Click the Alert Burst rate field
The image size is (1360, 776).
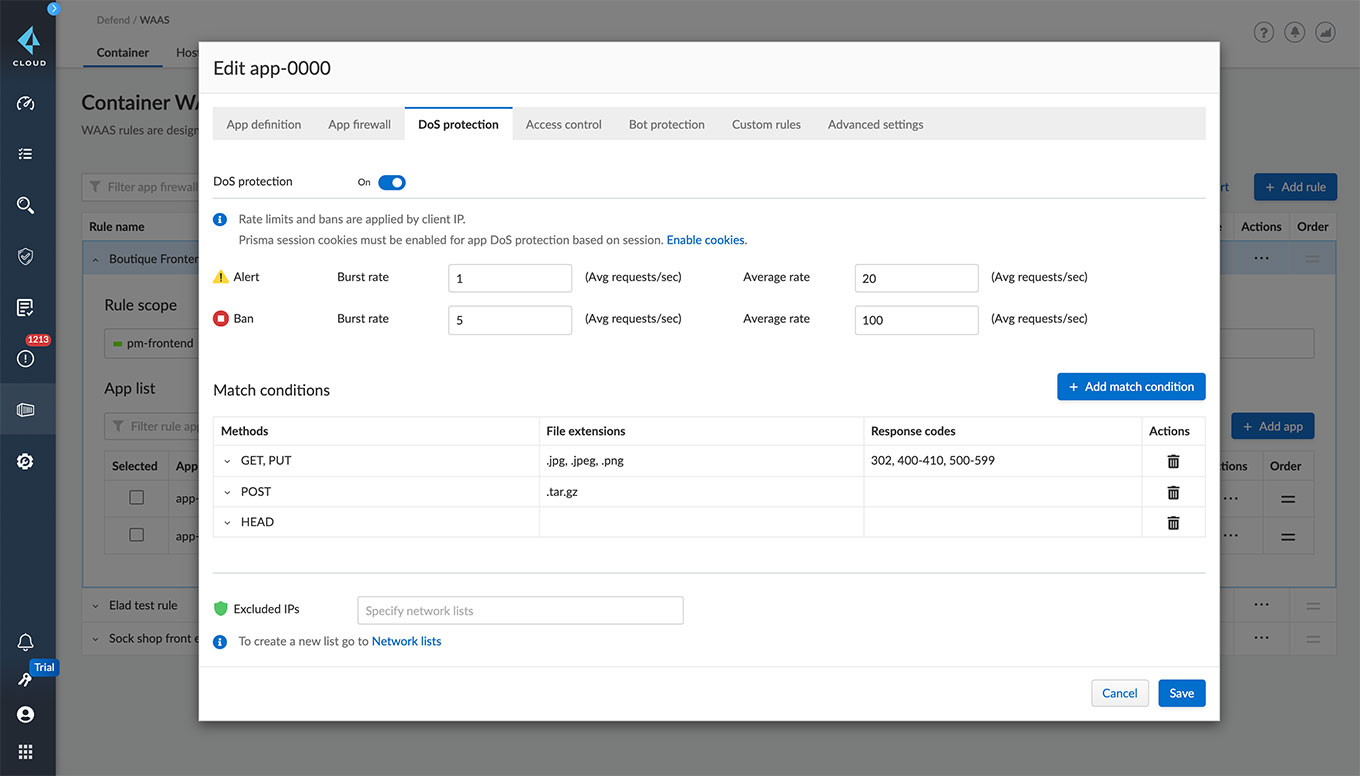509,278
